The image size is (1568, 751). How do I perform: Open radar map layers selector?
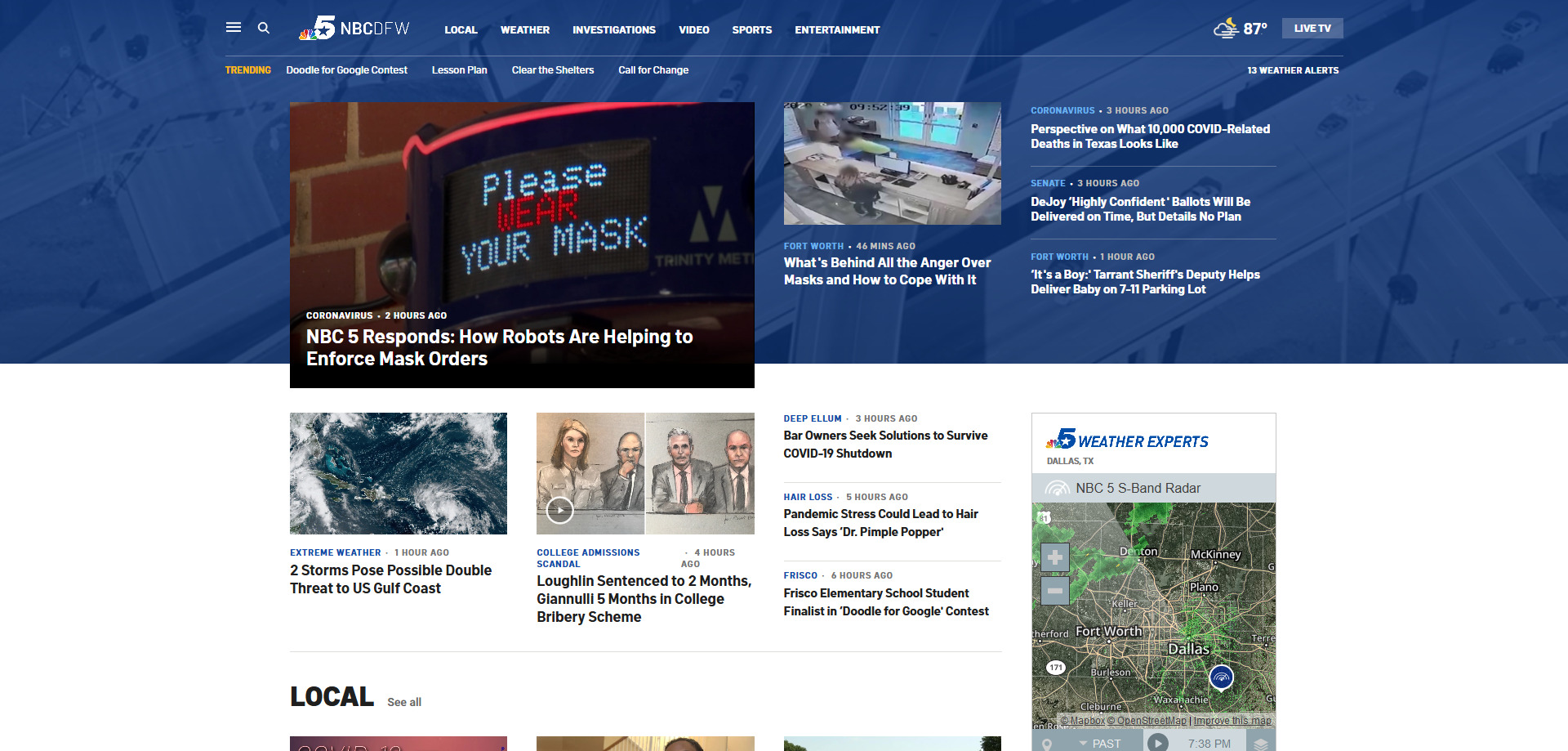(x=1261, y=744)
